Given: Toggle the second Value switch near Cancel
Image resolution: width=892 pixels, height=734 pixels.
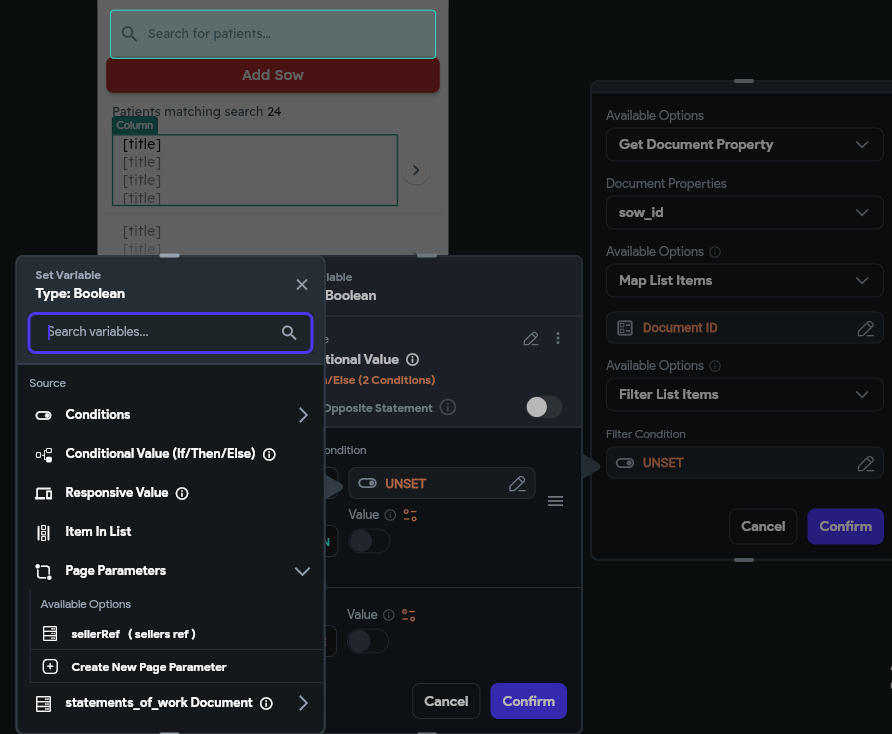Looking at the screenshot, I should point(367,640).
